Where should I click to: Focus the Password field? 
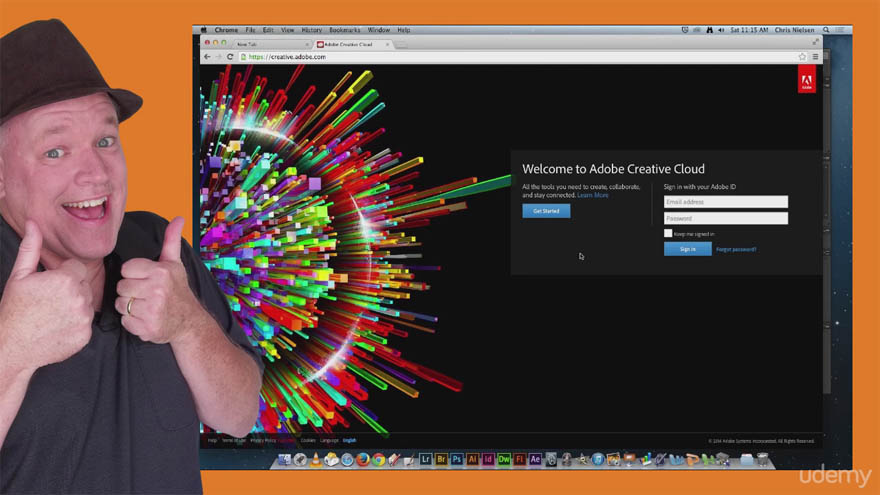point(726,218)
